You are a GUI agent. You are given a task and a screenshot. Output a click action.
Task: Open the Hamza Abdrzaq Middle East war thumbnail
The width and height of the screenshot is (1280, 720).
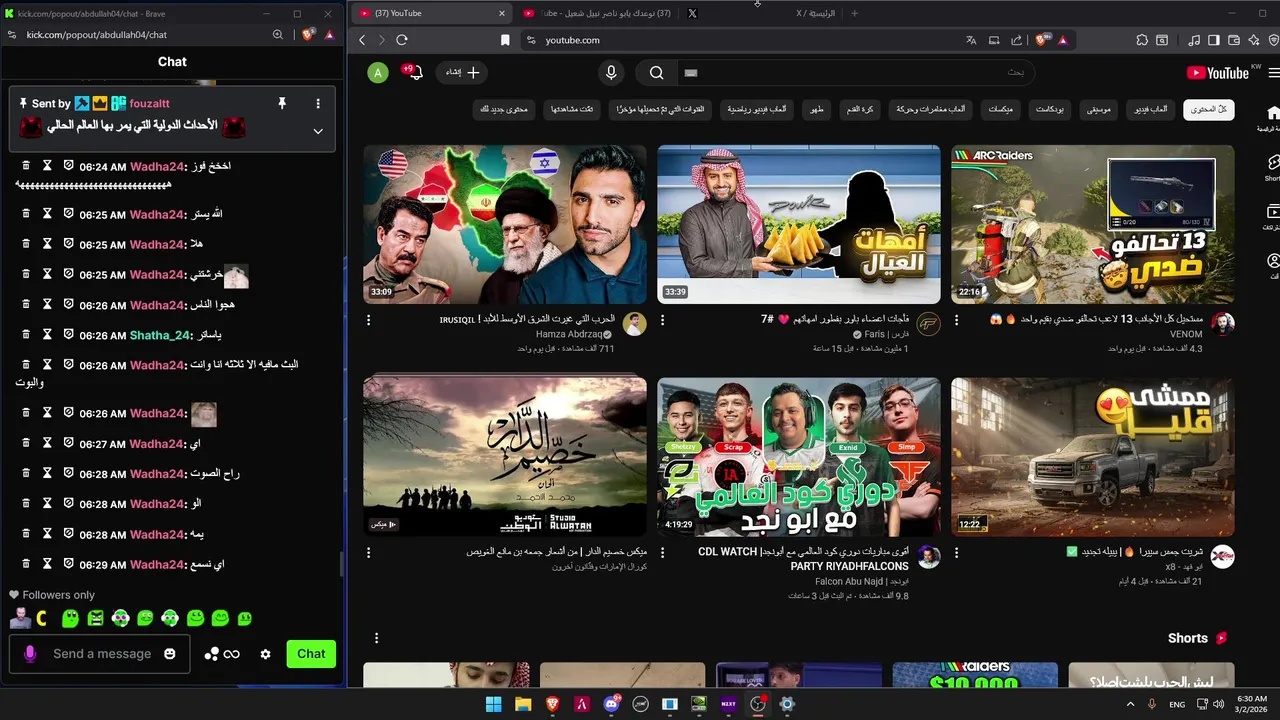point(504,224)
